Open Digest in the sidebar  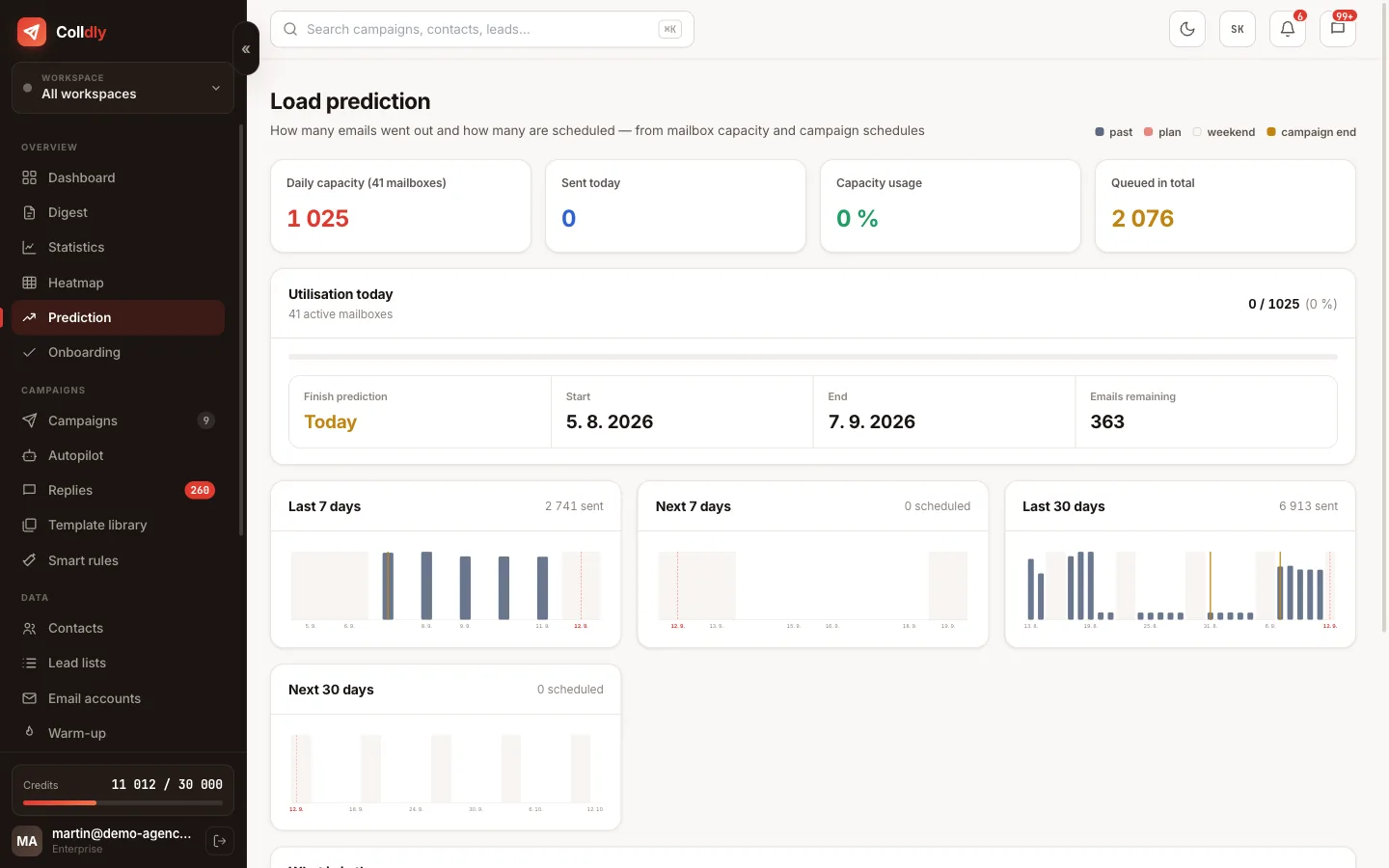118,212
